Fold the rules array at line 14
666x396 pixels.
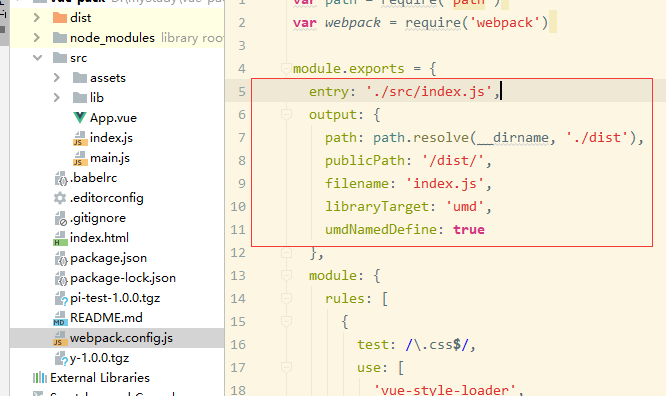pyautogui.click(x=286, y=298)
